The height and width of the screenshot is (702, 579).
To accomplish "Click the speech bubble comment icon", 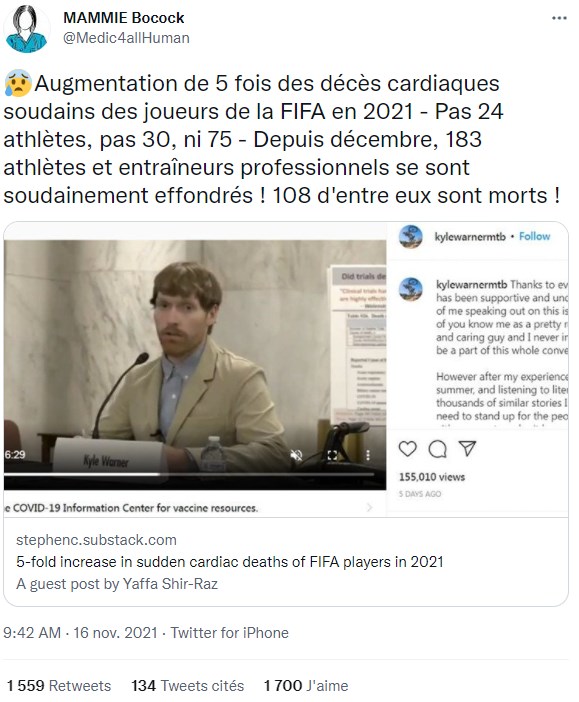I will [437, 449].
